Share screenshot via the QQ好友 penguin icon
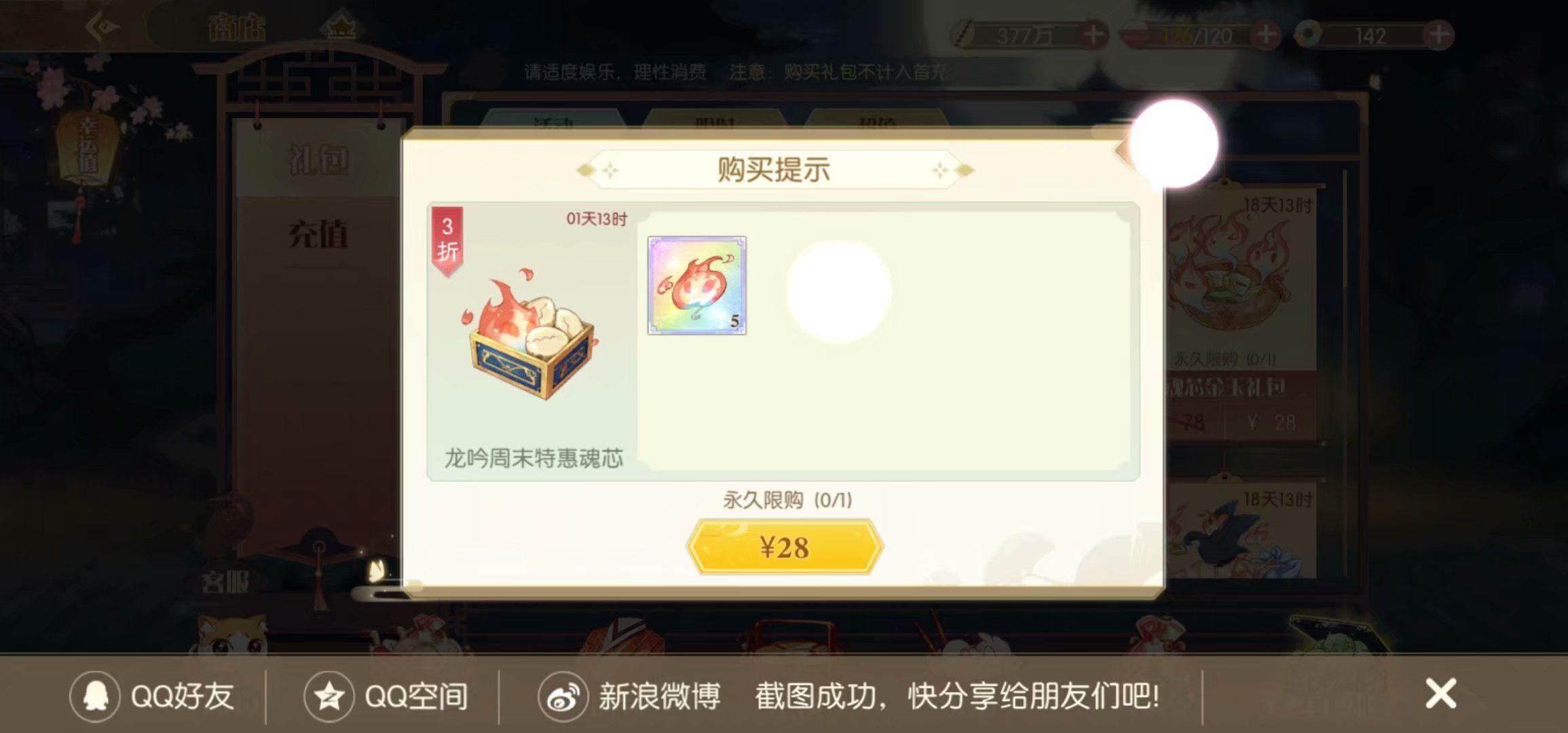The height and width of the screenshot is (733, 1568). coord(95,696)
